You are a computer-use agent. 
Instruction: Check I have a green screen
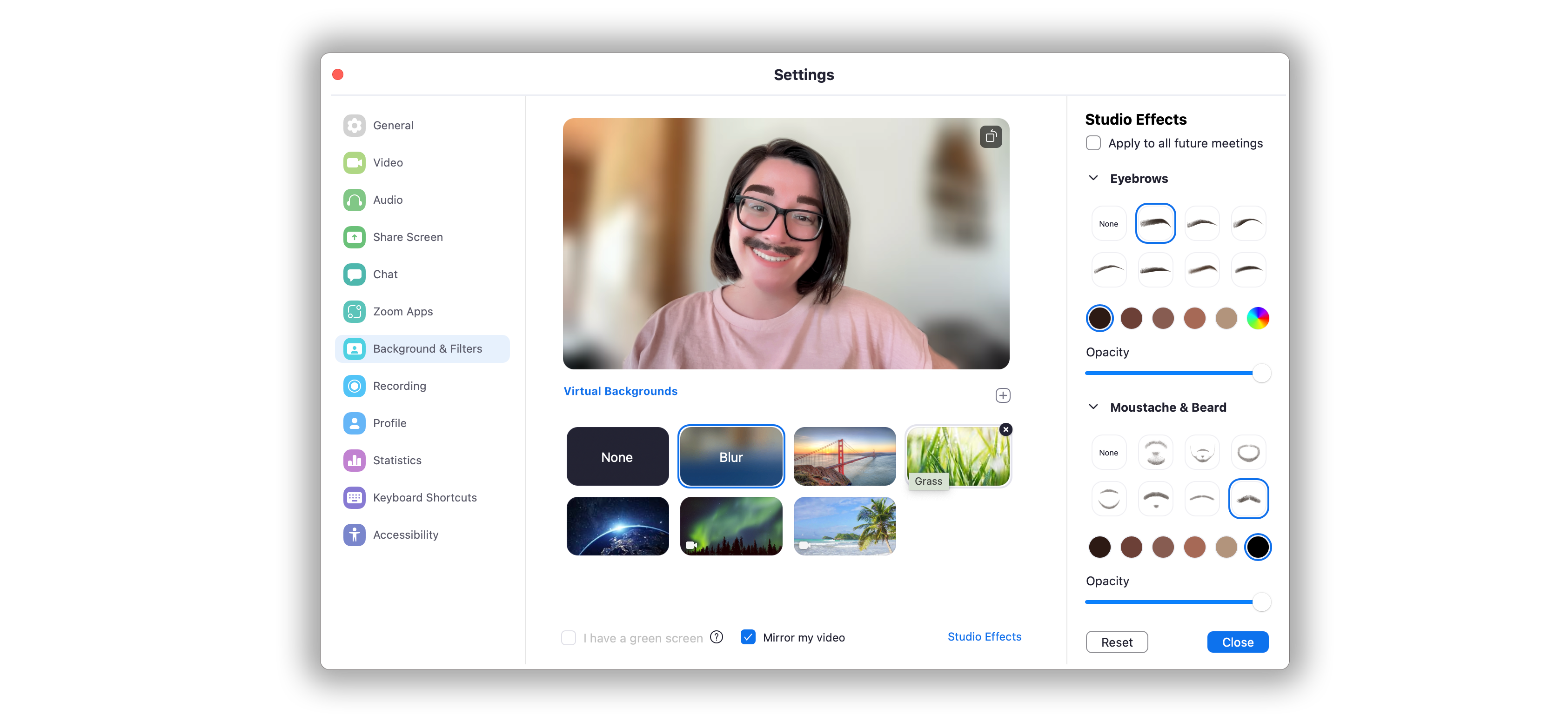(x=568, y=637)
